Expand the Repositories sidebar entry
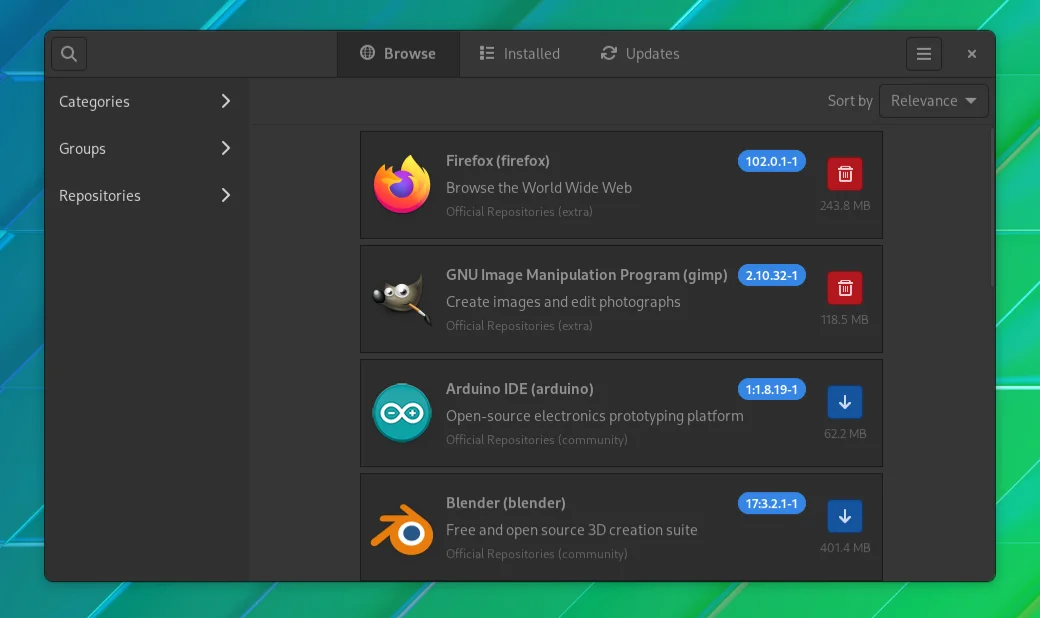 [x=146, y=196]
